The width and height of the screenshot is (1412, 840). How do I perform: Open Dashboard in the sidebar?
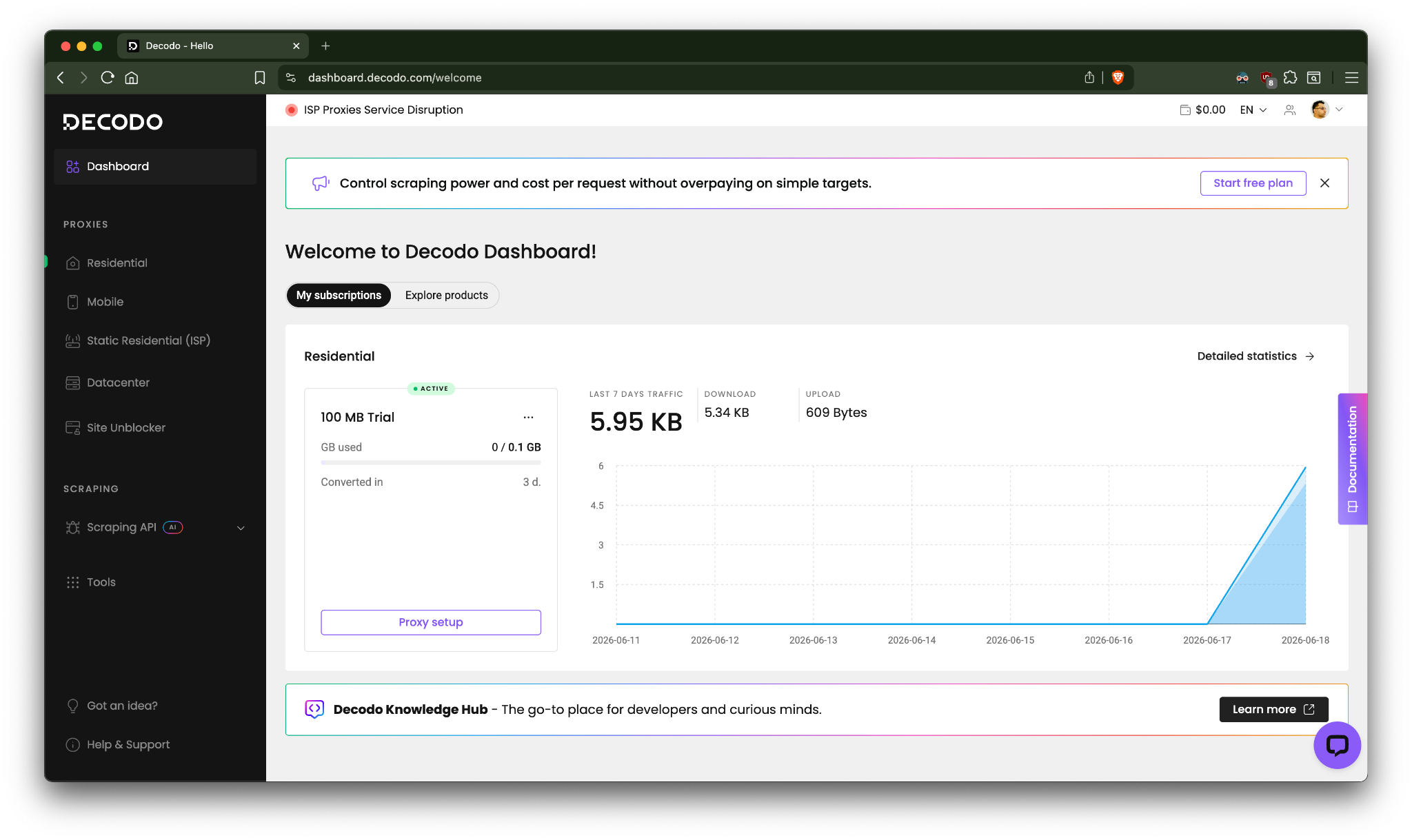[x=155, y=166]
